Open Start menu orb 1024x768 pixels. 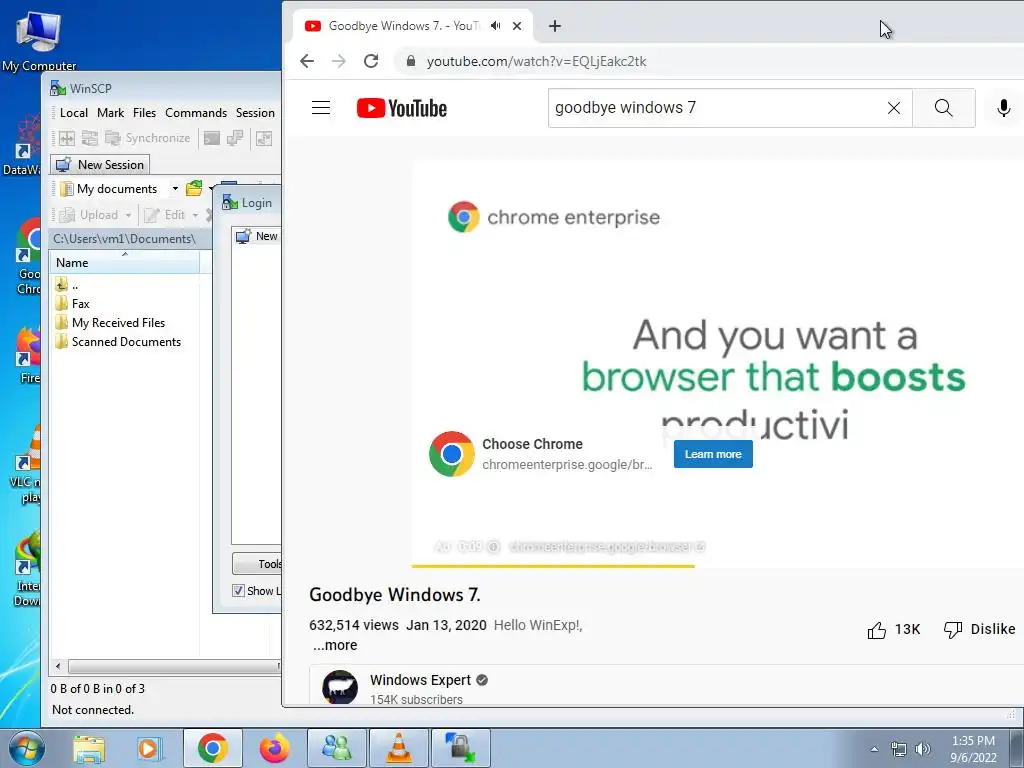(x=26, y=748)
